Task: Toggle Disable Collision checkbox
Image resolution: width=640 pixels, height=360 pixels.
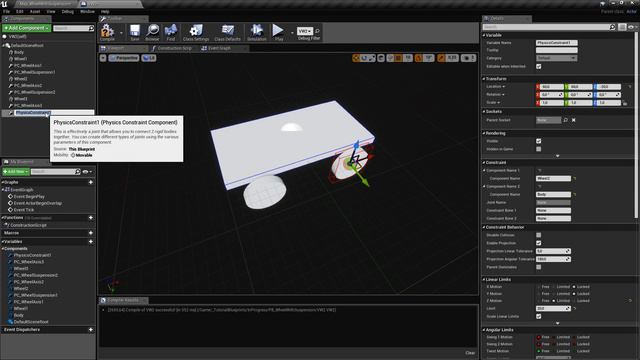Action: coord(539,235)
